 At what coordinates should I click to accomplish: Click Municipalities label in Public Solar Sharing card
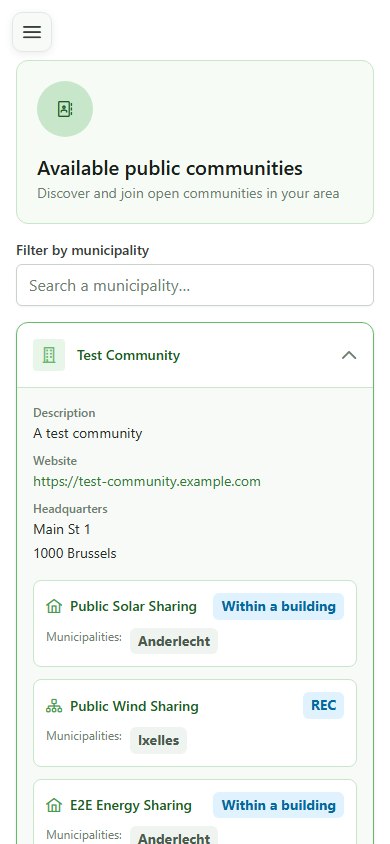tap(84, 637)
